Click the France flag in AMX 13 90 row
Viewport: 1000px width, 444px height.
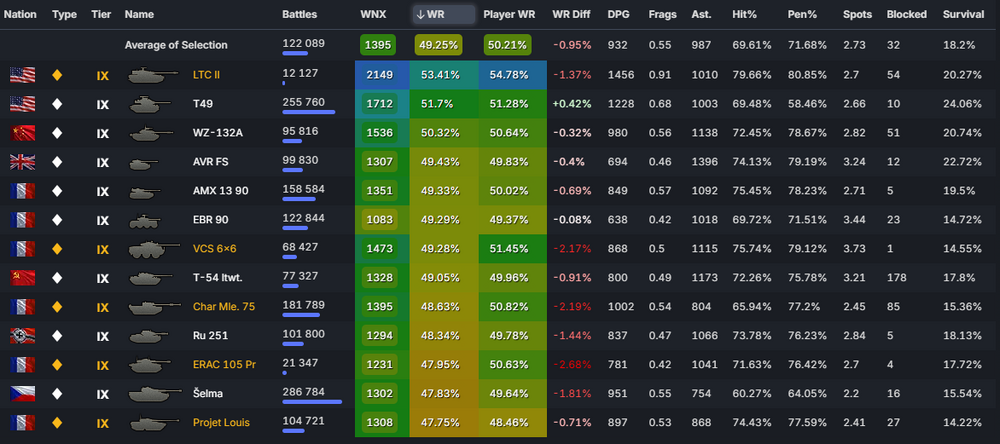pos(22,191)
